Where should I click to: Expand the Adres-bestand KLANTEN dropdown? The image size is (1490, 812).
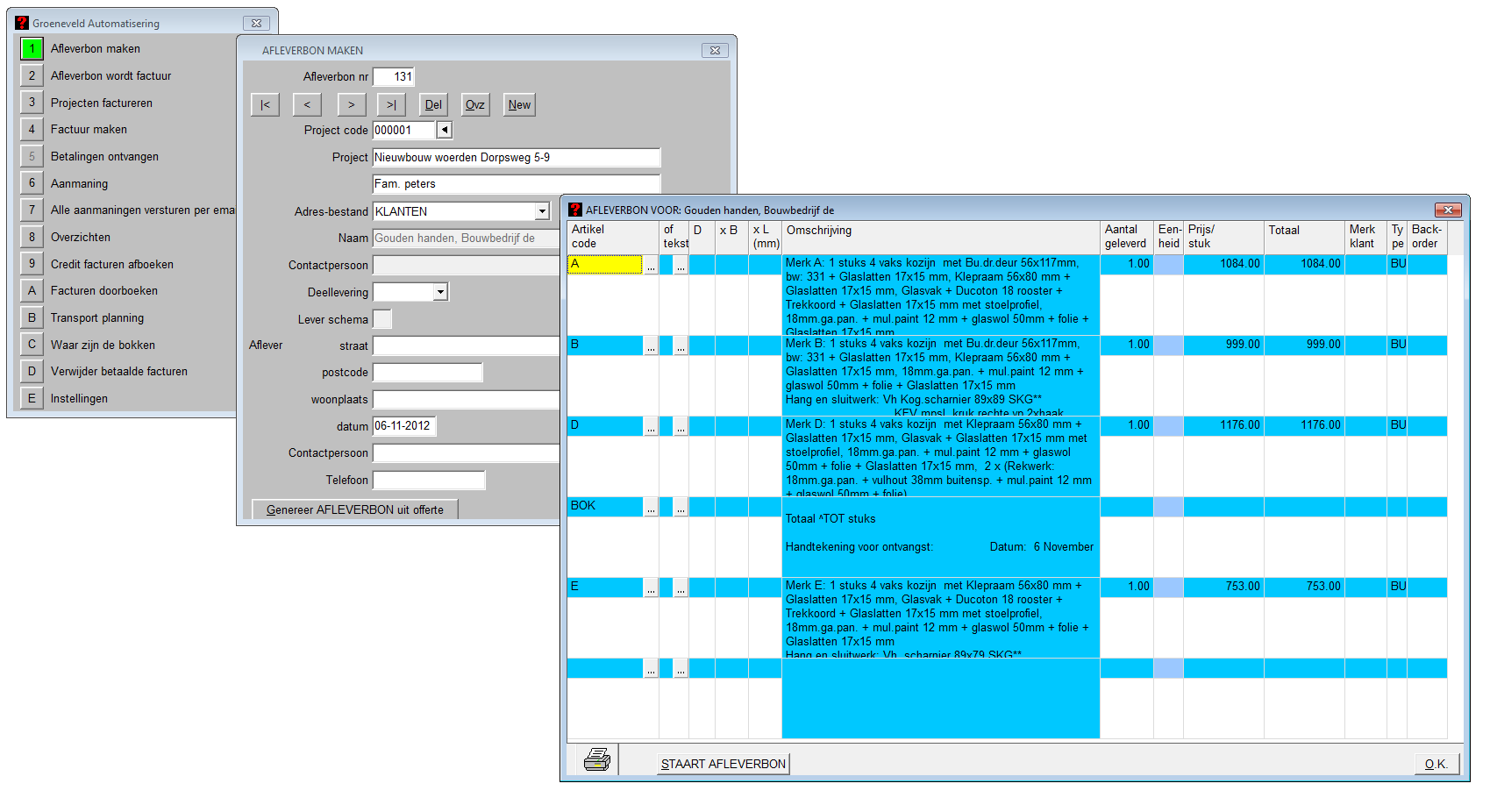(542, 211)
